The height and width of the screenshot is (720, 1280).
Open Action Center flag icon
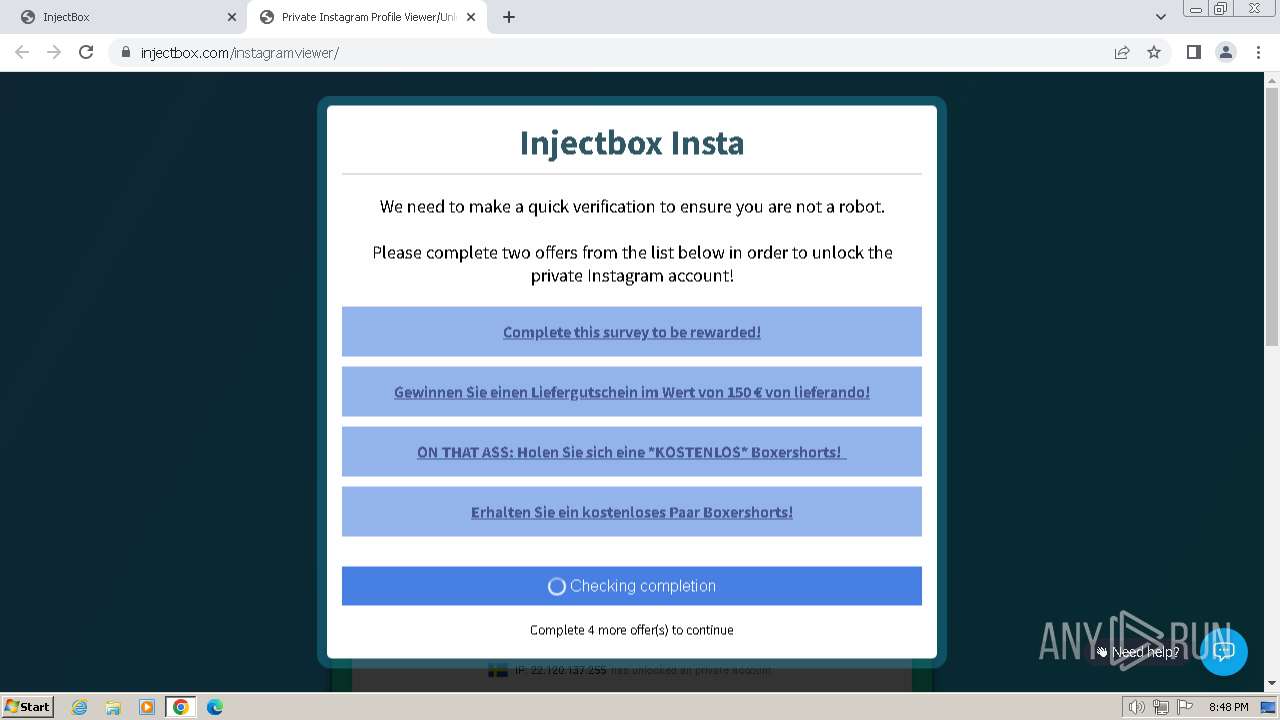[1185, 707]
